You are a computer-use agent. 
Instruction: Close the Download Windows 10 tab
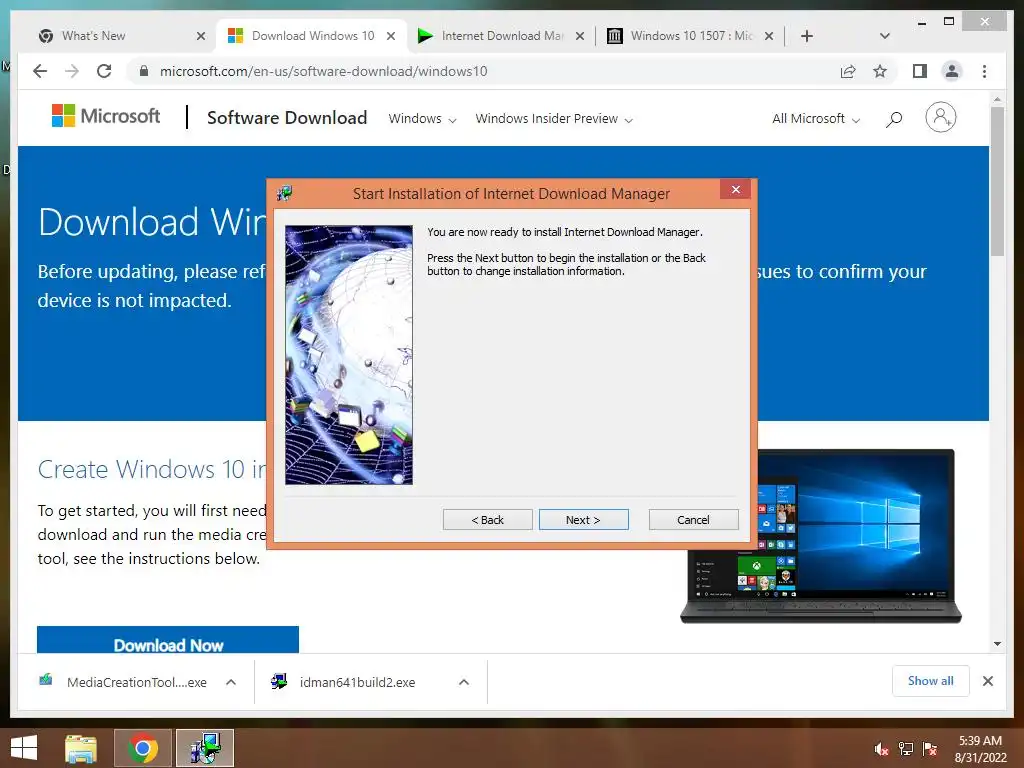391,36
